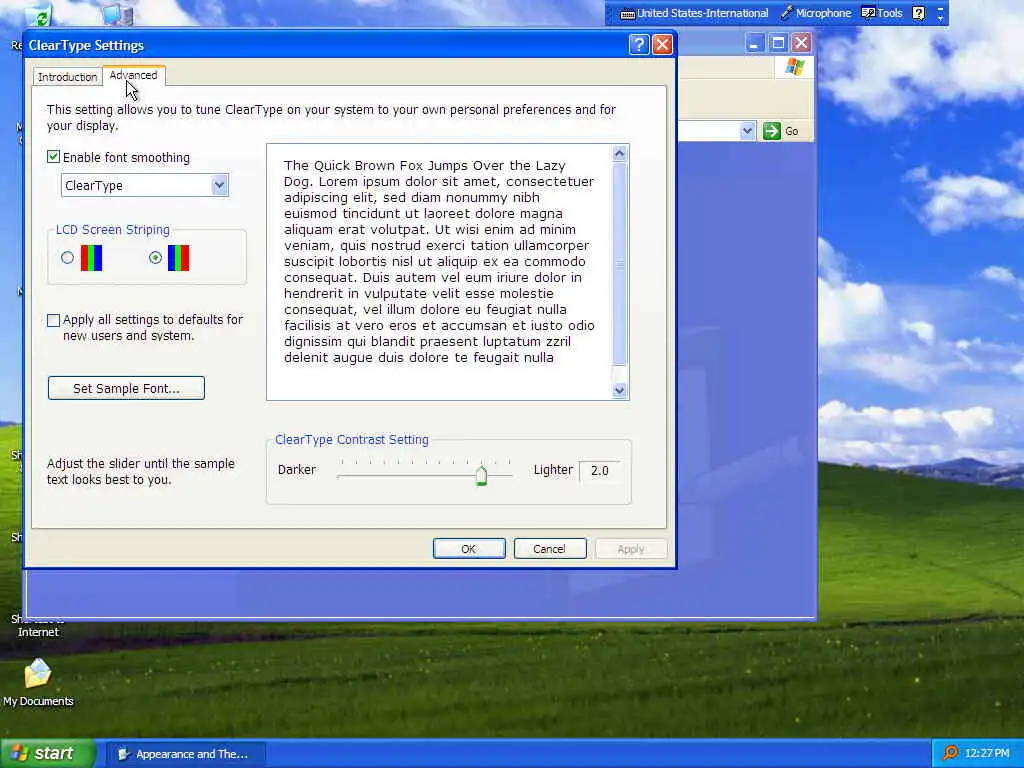Viewport: 1024px width, 768px height.
Task: Select the BGR striping radio button
Action: point(155,258)
